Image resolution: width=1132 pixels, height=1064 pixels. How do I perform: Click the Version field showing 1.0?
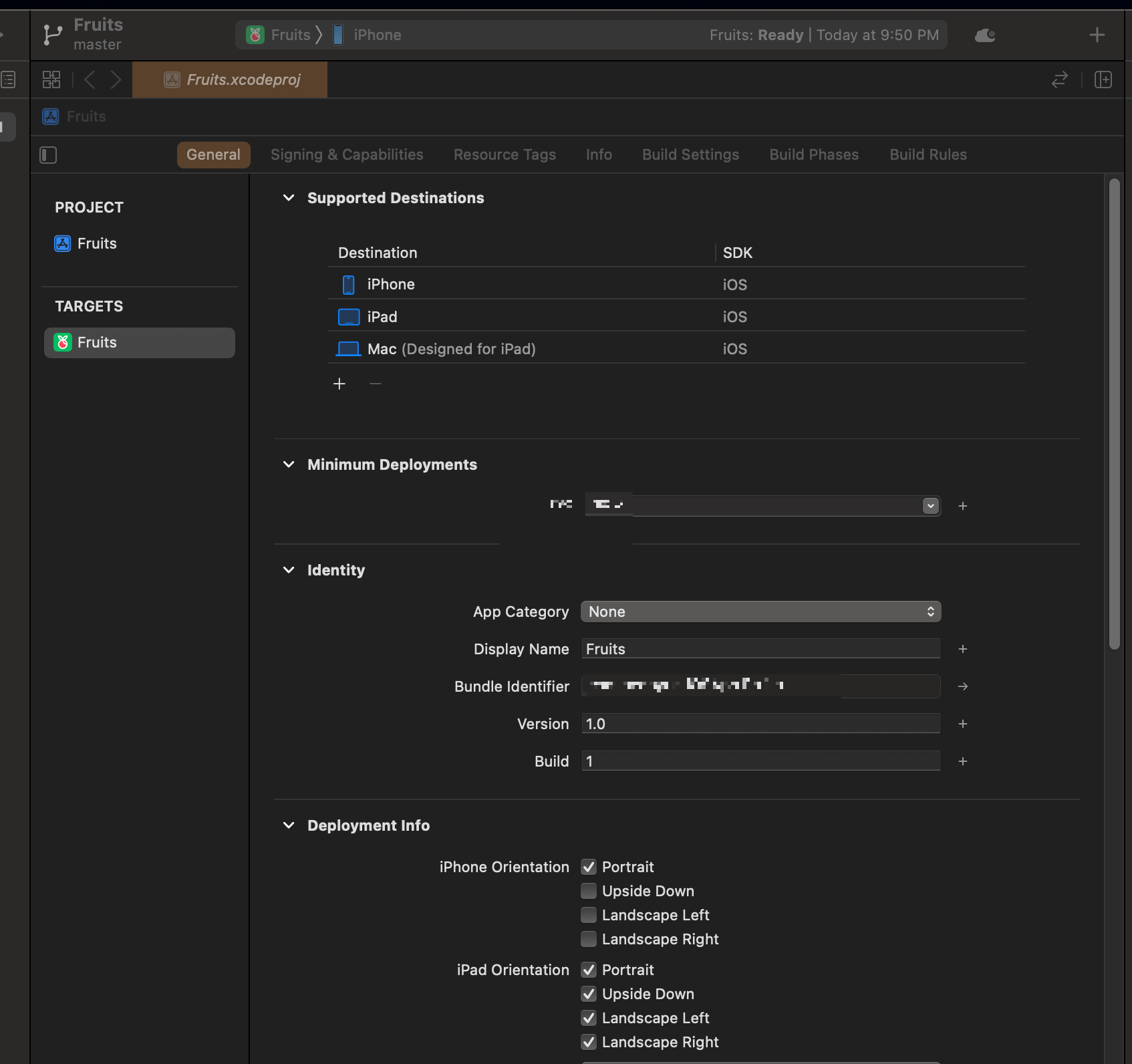pos(761,724)
